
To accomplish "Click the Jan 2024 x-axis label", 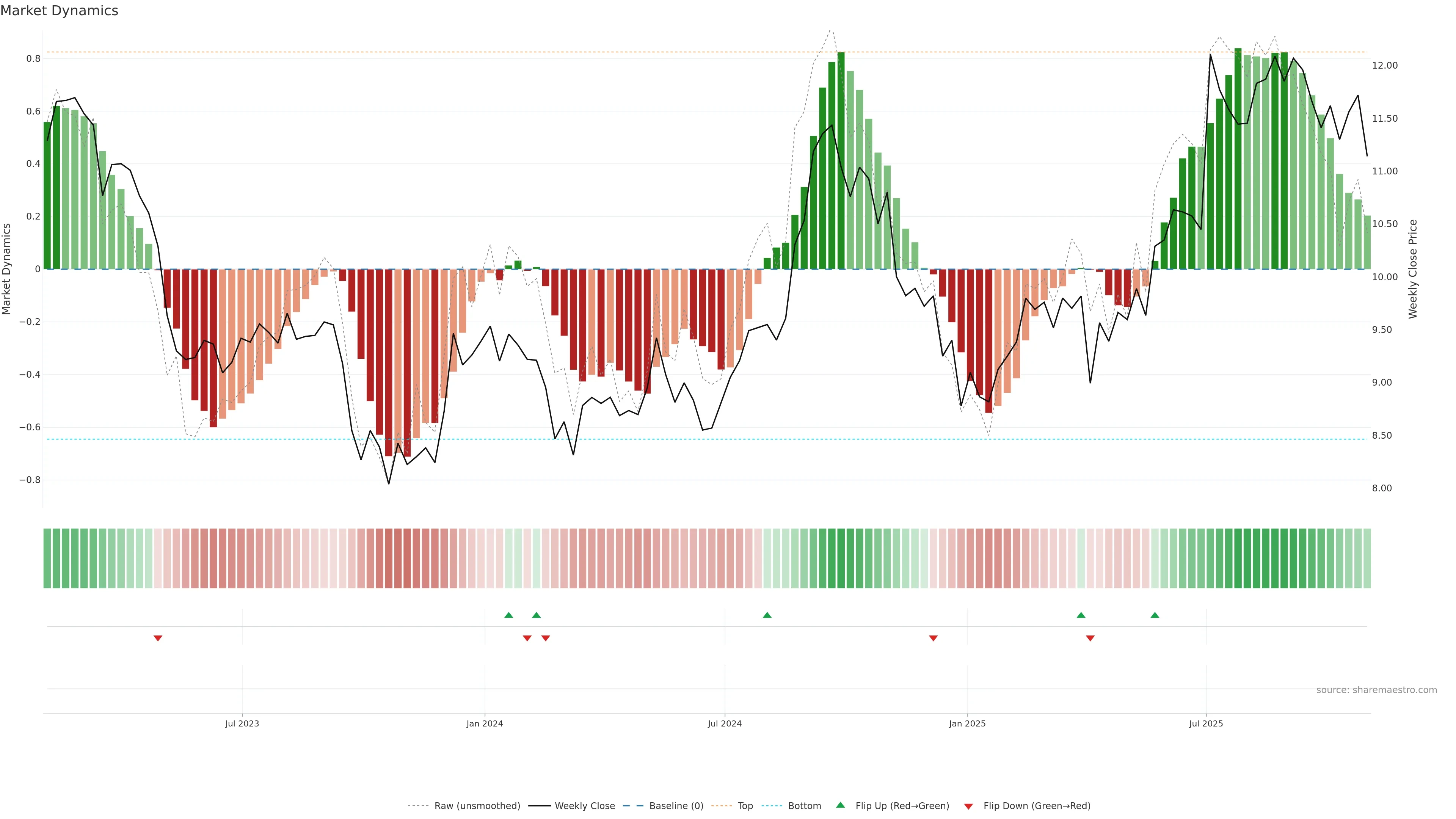I will click(x=485, y=723).
